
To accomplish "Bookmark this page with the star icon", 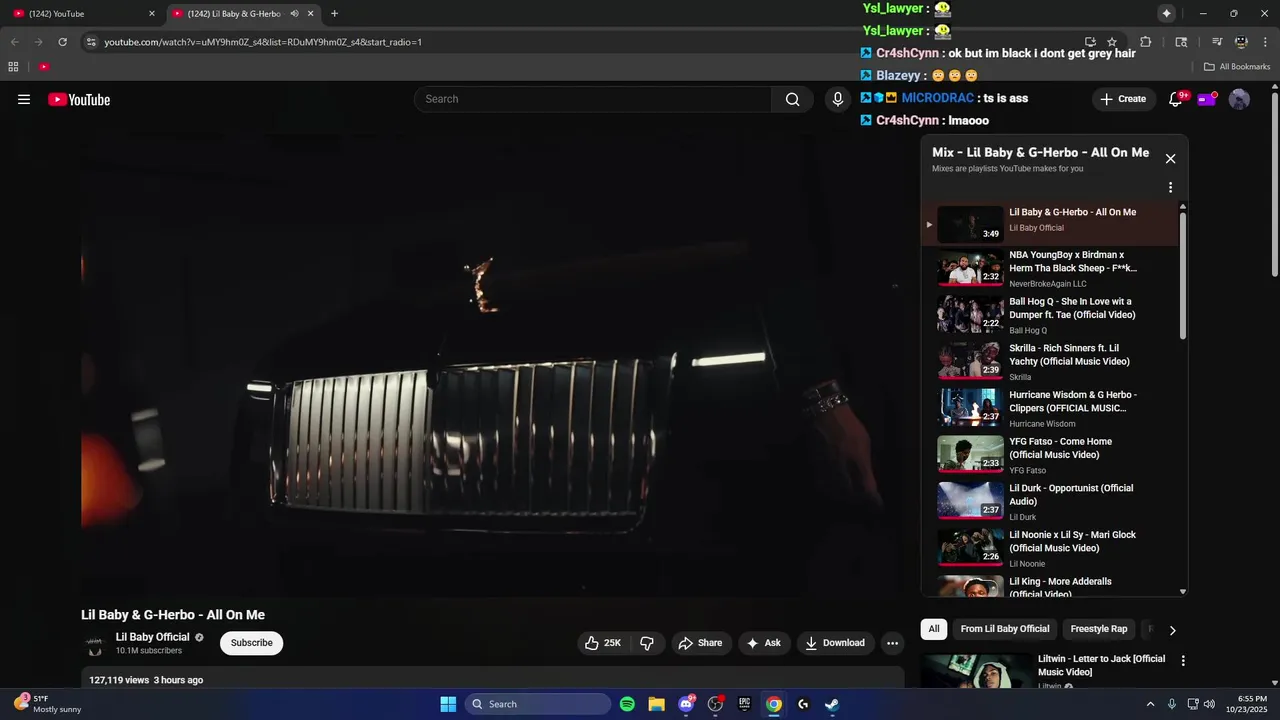I will 1112,42.
